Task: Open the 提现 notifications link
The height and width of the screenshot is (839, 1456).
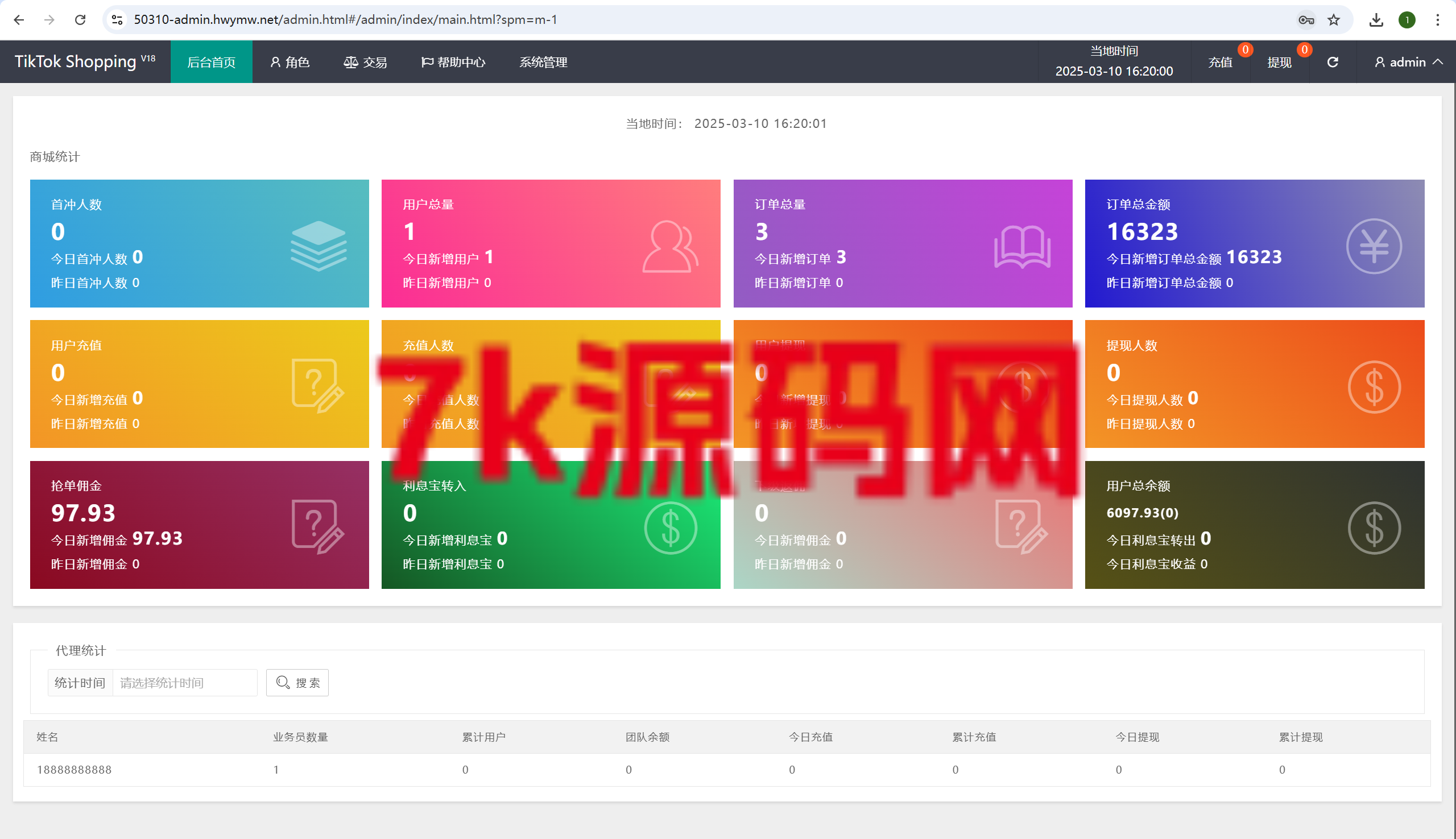Action: coord(1279,62)
